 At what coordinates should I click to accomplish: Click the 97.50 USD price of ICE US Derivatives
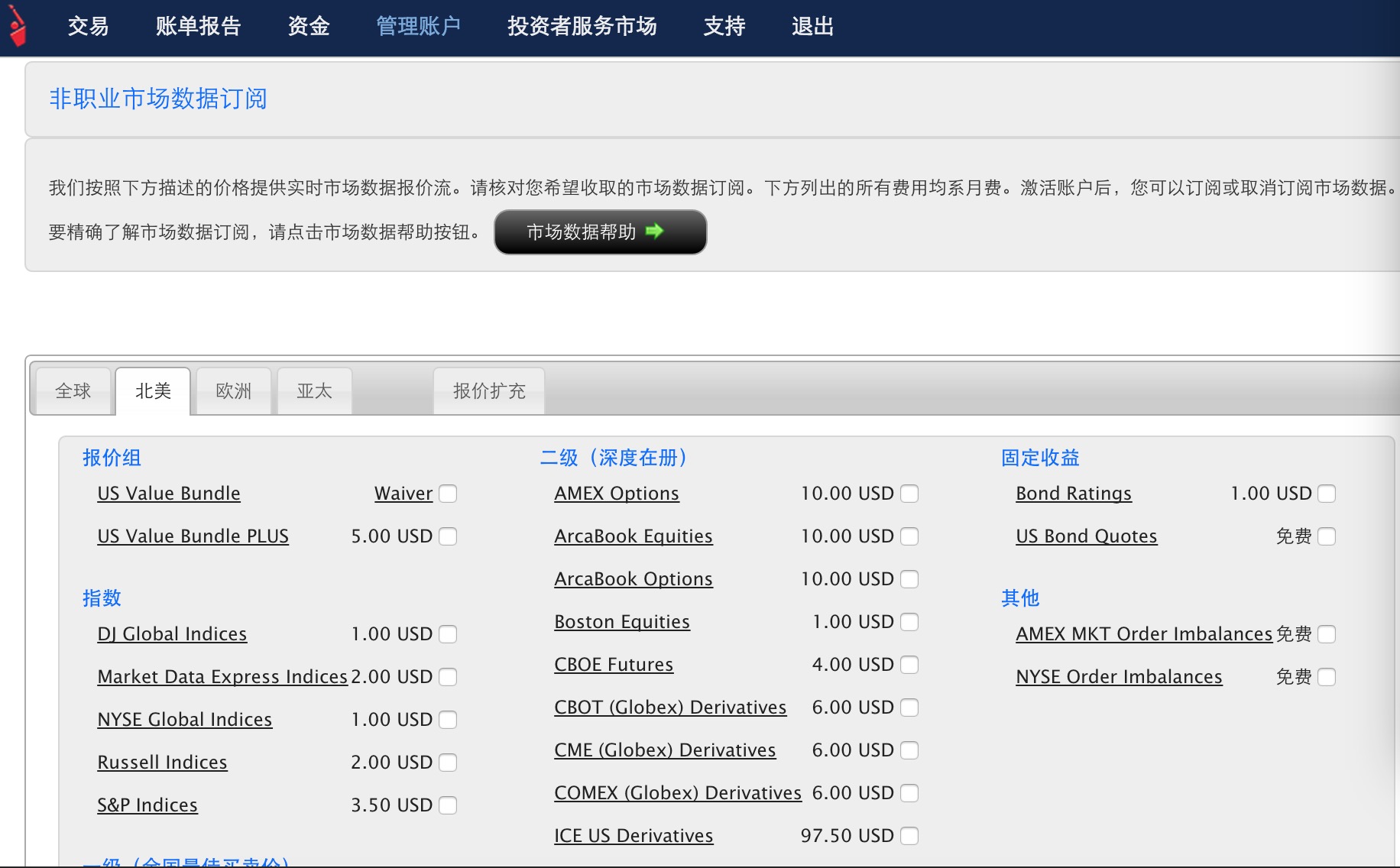point(847,836)
